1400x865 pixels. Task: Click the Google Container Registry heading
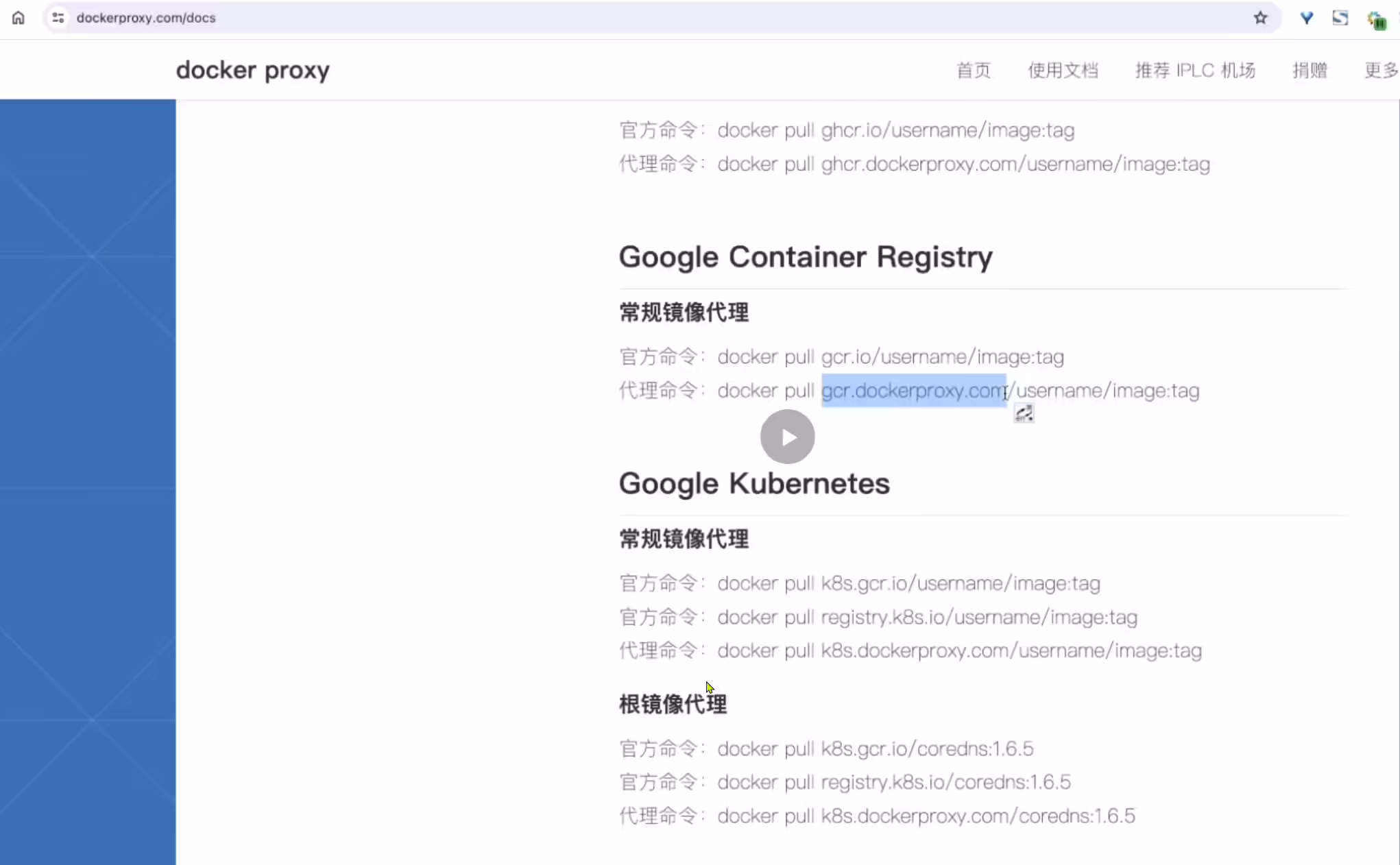(x=806, y=257)
